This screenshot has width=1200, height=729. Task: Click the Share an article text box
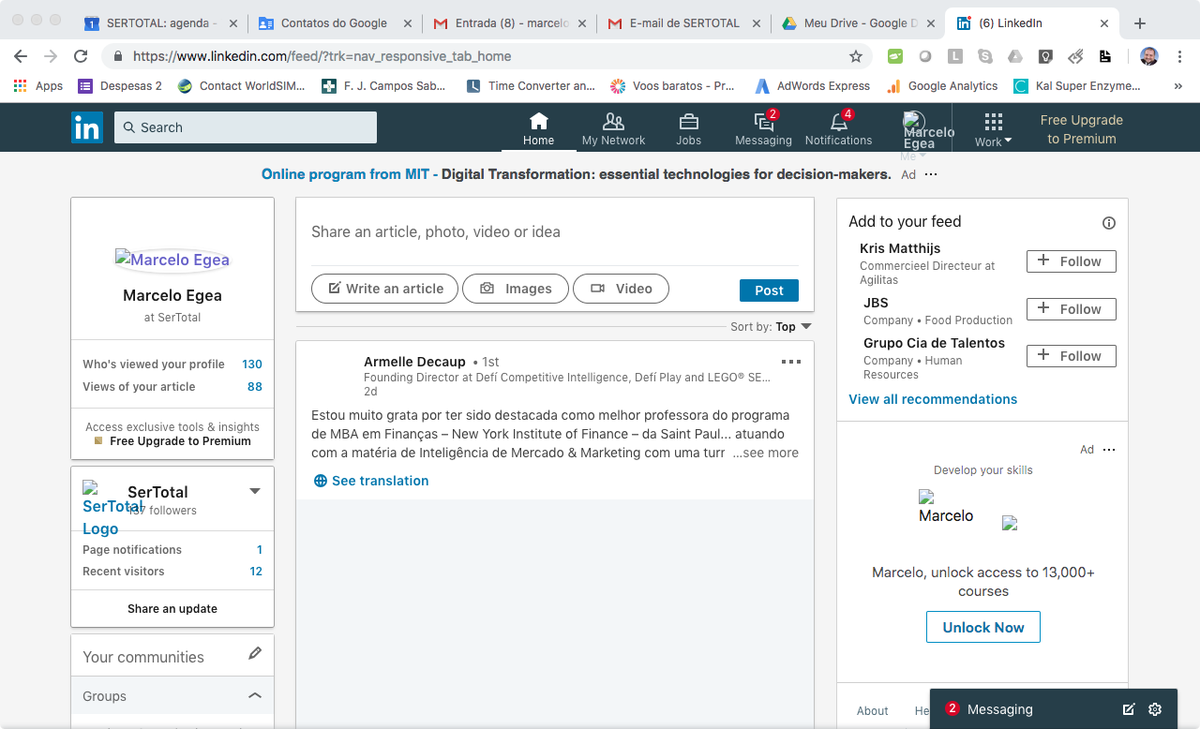point(554,232)
